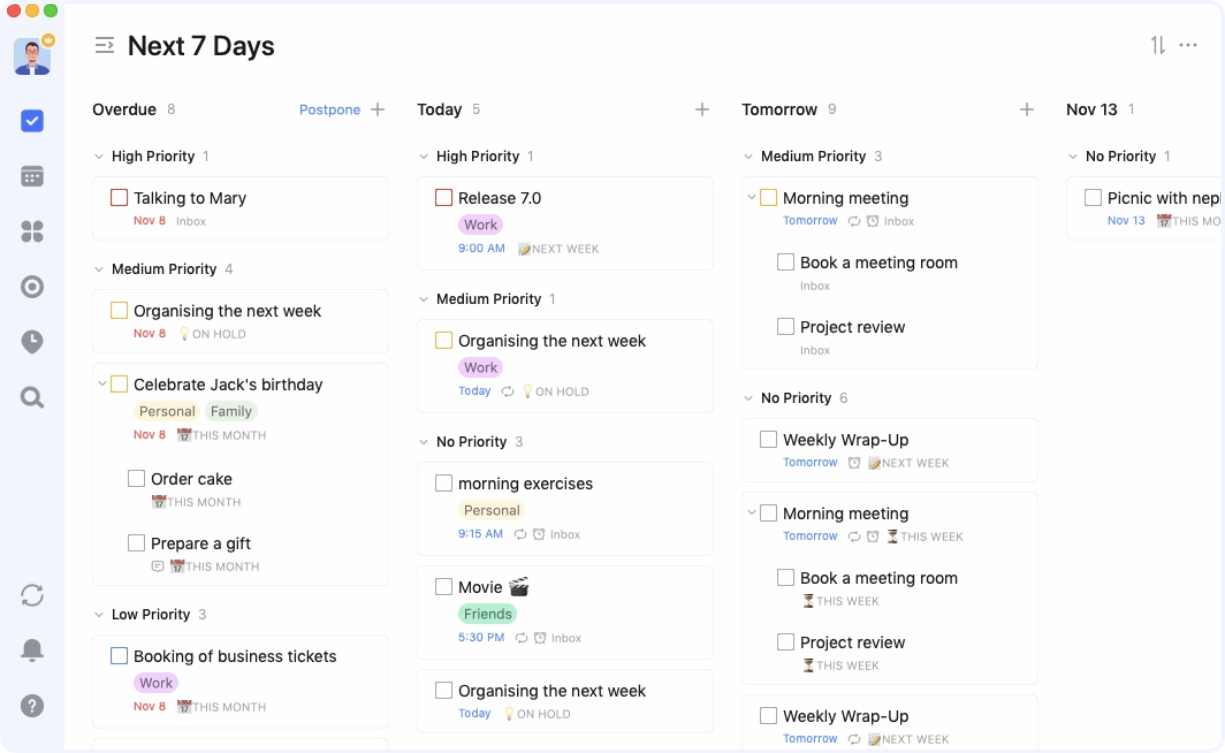This screenshot has width=1225, height=753.
Task: Open Search from the sidebar
Action: coord(31,397)
